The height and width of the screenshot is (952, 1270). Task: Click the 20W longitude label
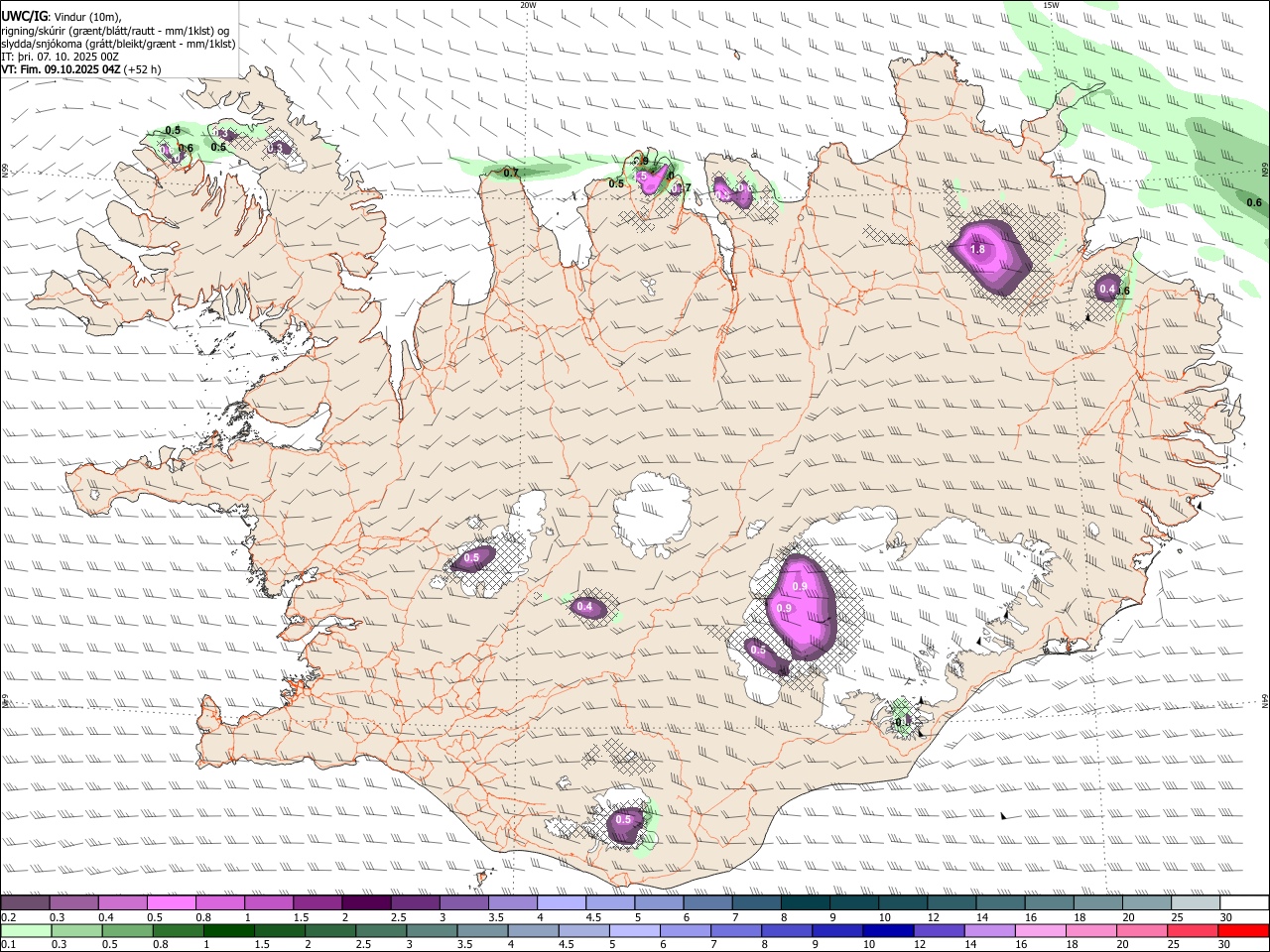click(x=529, y=5)
